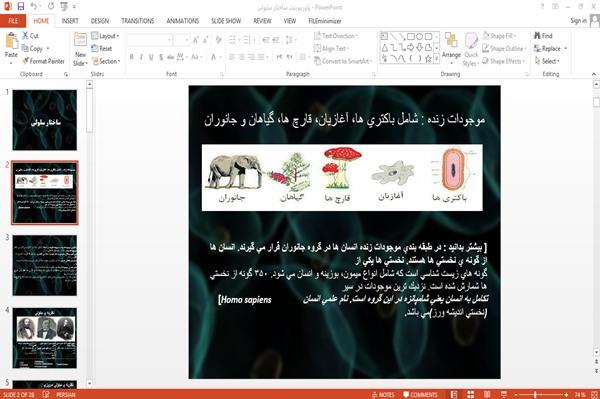Open the Layout dropdown

tap(105, 36)
